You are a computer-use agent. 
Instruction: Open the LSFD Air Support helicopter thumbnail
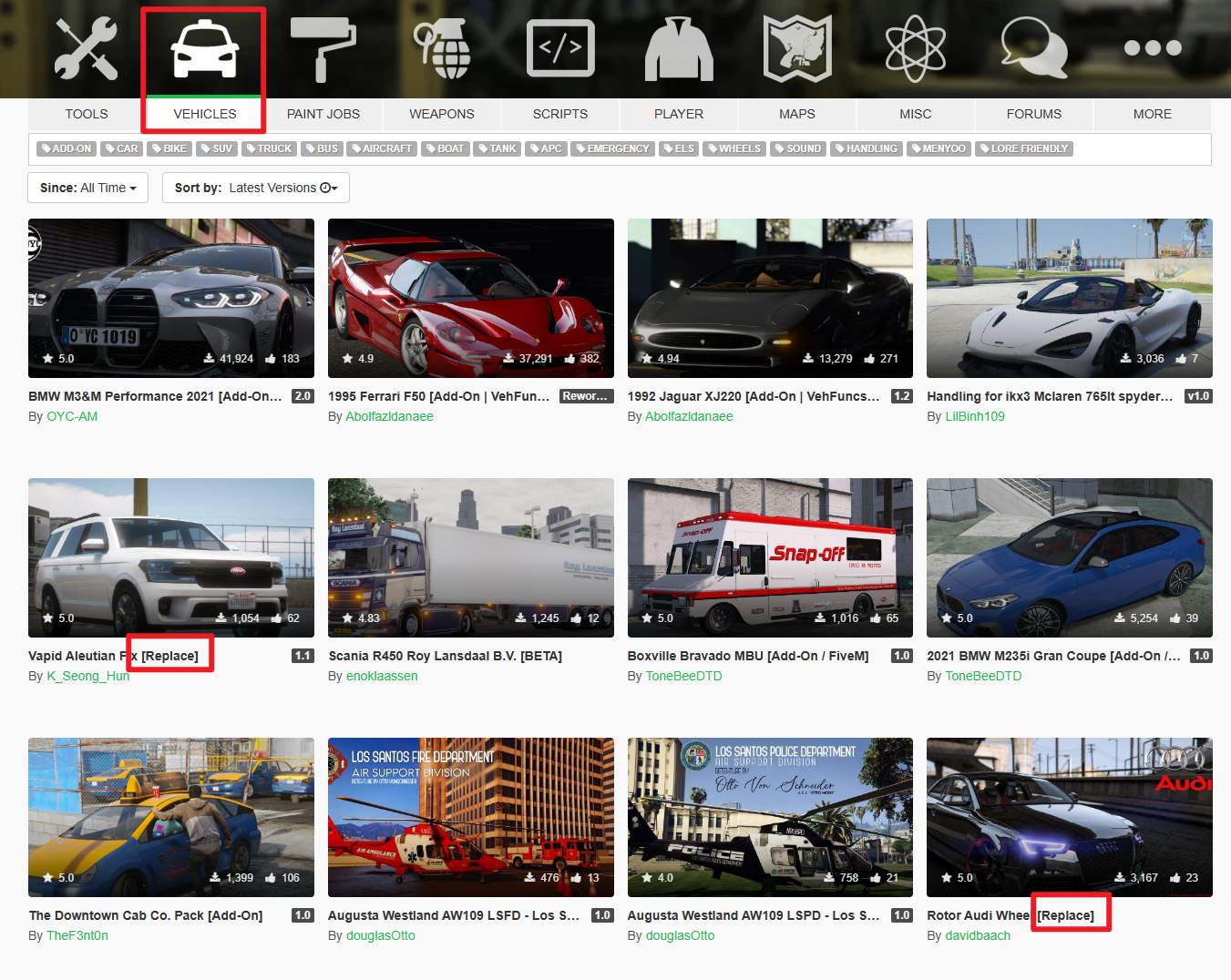[x=471, y=817]
